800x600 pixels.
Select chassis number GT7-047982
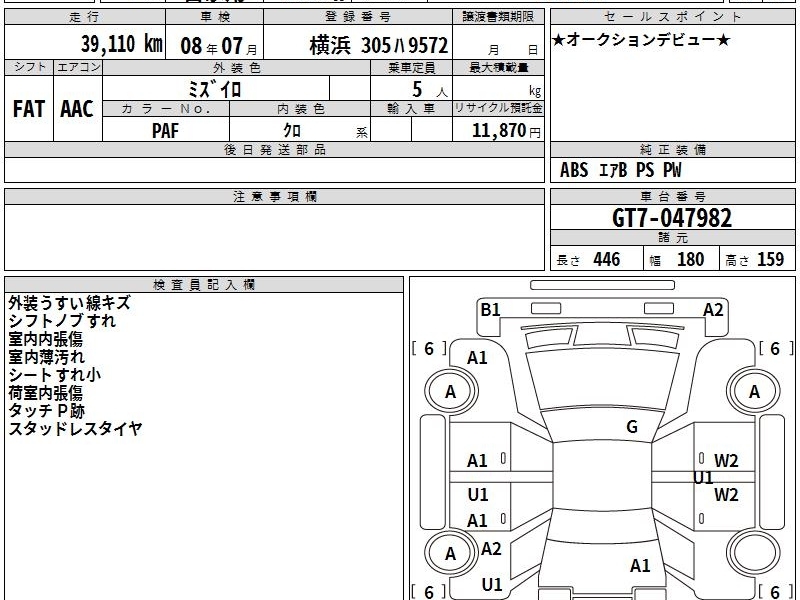click(x=672, y=218)
